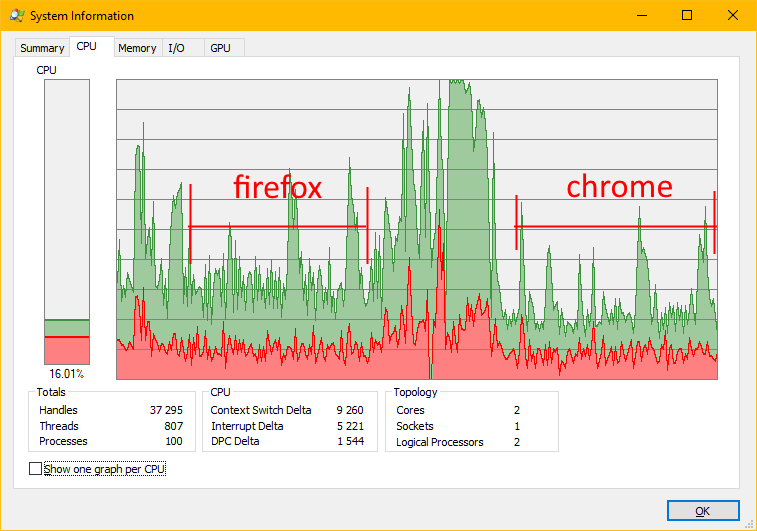Click the System Information title bar icon
This screenshot has width=757, height=531.
pos(17,15)
